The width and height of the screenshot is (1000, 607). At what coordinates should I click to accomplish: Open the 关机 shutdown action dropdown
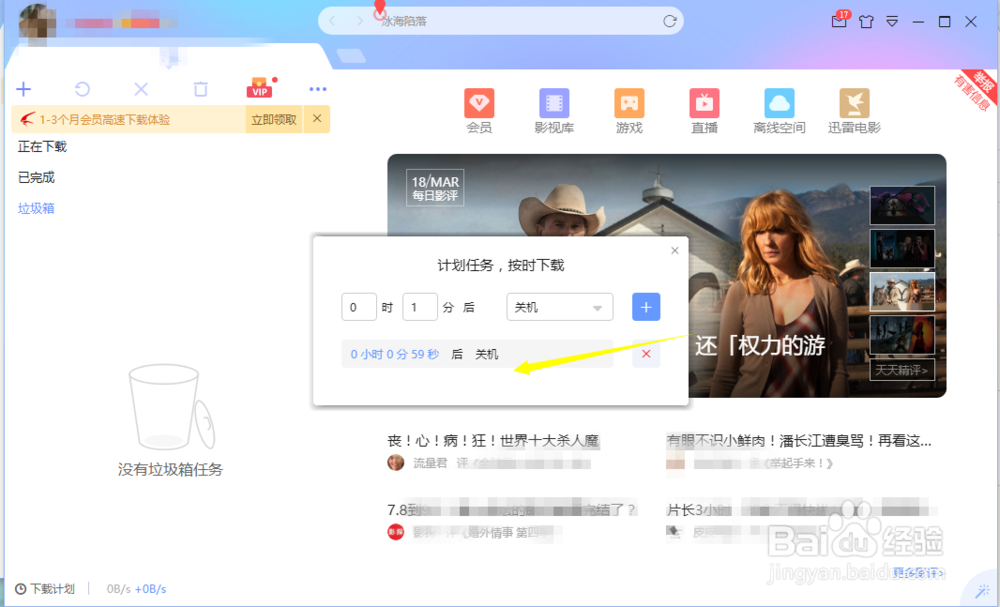tap(559, 307)
